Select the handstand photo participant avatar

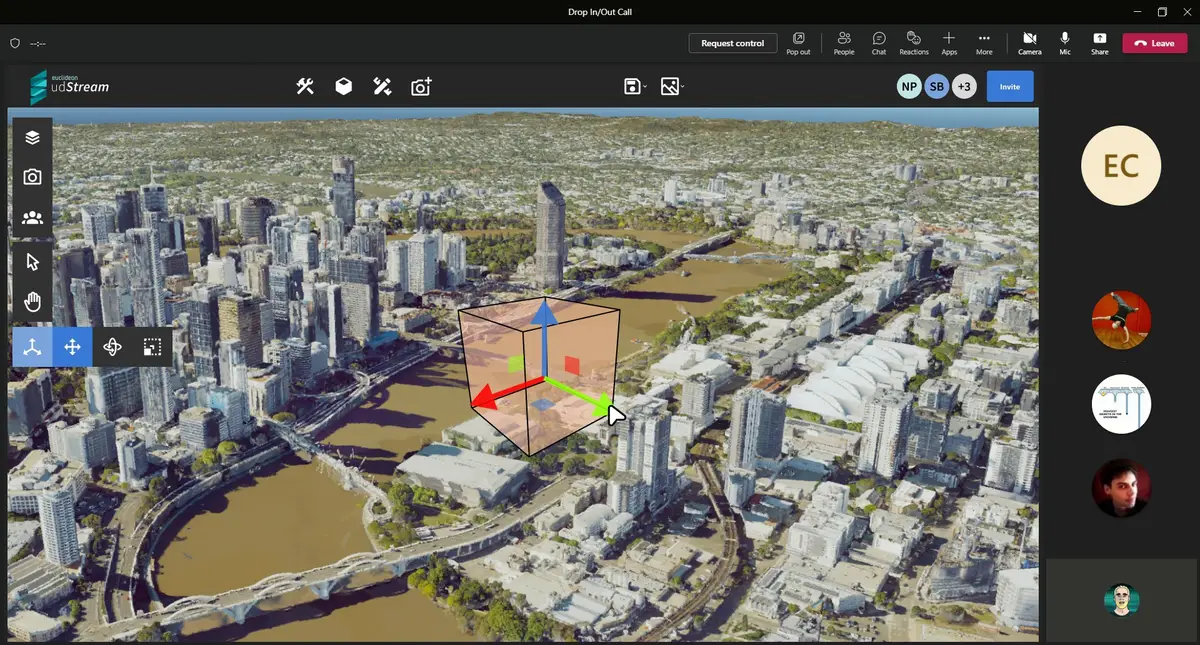tap(1121, 320)
